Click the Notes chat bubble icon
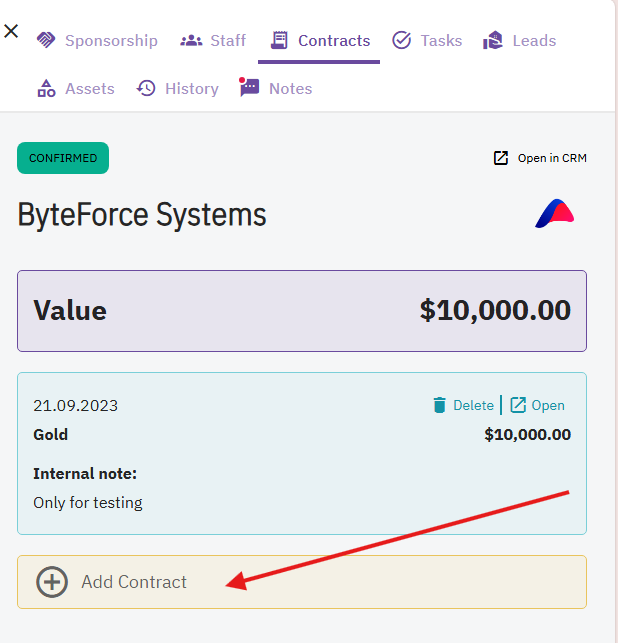The width and height of the screenshot is (618, 643). pos(249,87)
